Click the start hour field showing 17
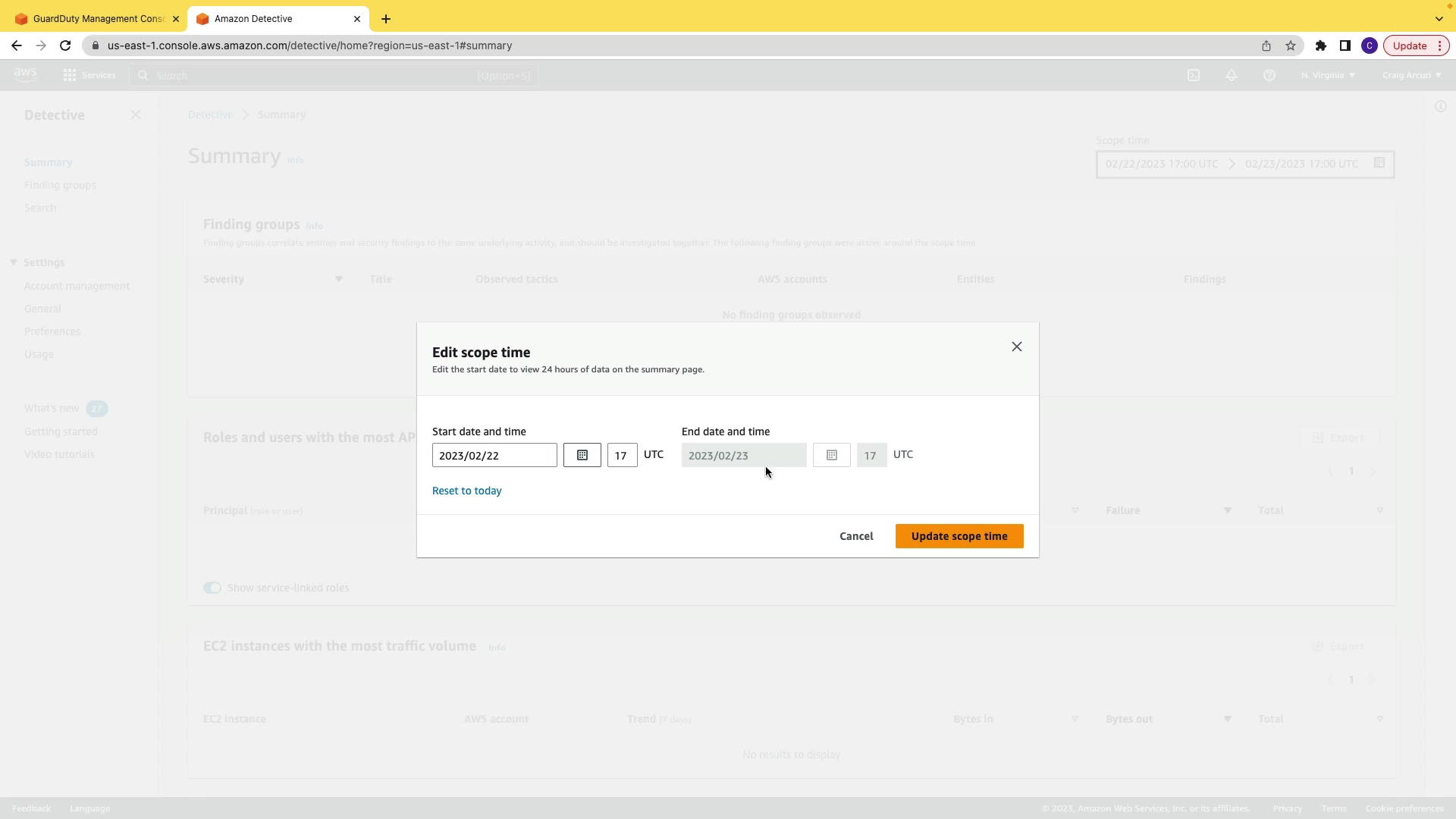 click(x=622, y=455)
